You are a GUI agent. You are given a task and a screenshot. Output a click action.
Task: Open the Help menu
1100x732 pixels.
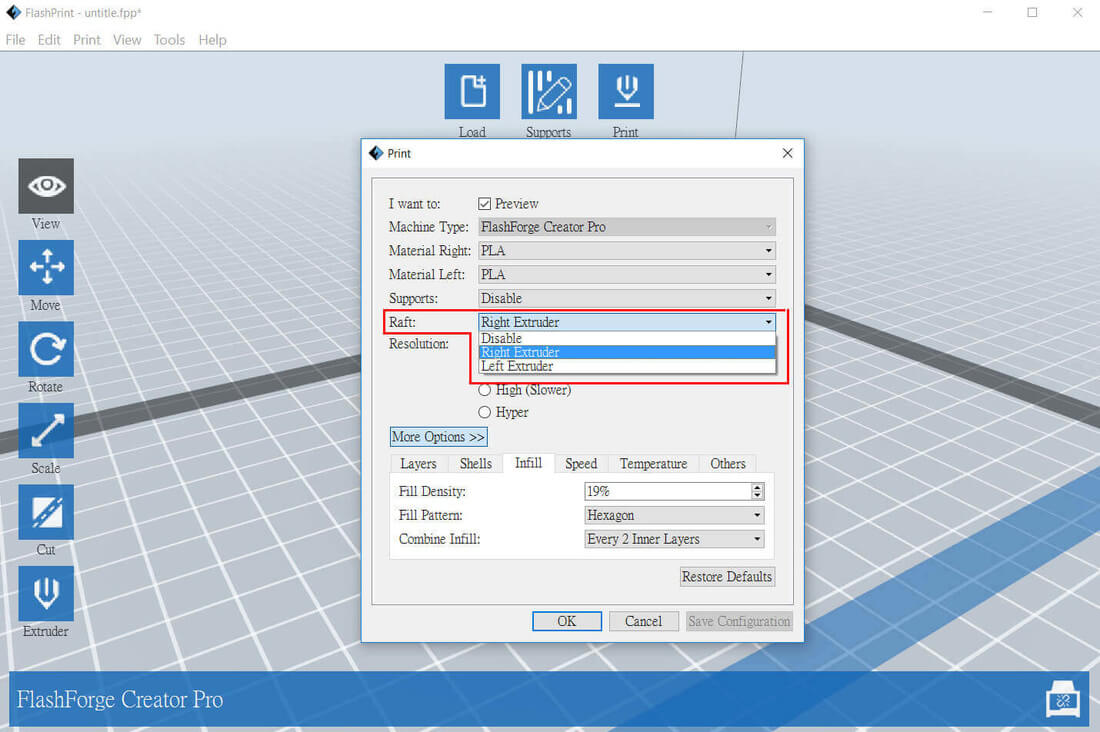[212, 40]
